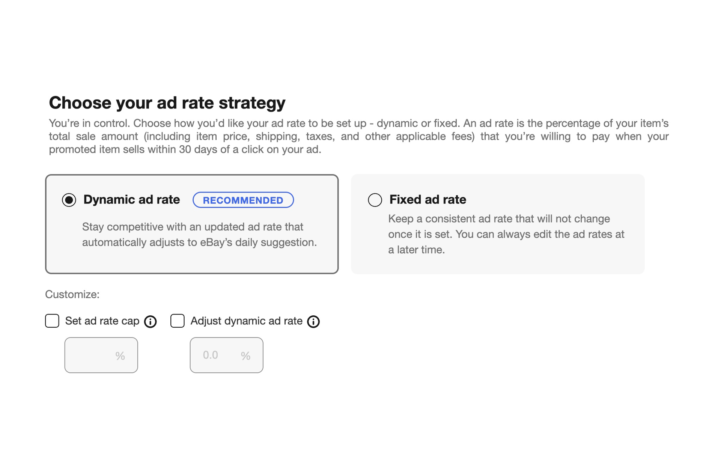
Task: Select the Fixed ad rate radio button
Action: pos(375,200)
